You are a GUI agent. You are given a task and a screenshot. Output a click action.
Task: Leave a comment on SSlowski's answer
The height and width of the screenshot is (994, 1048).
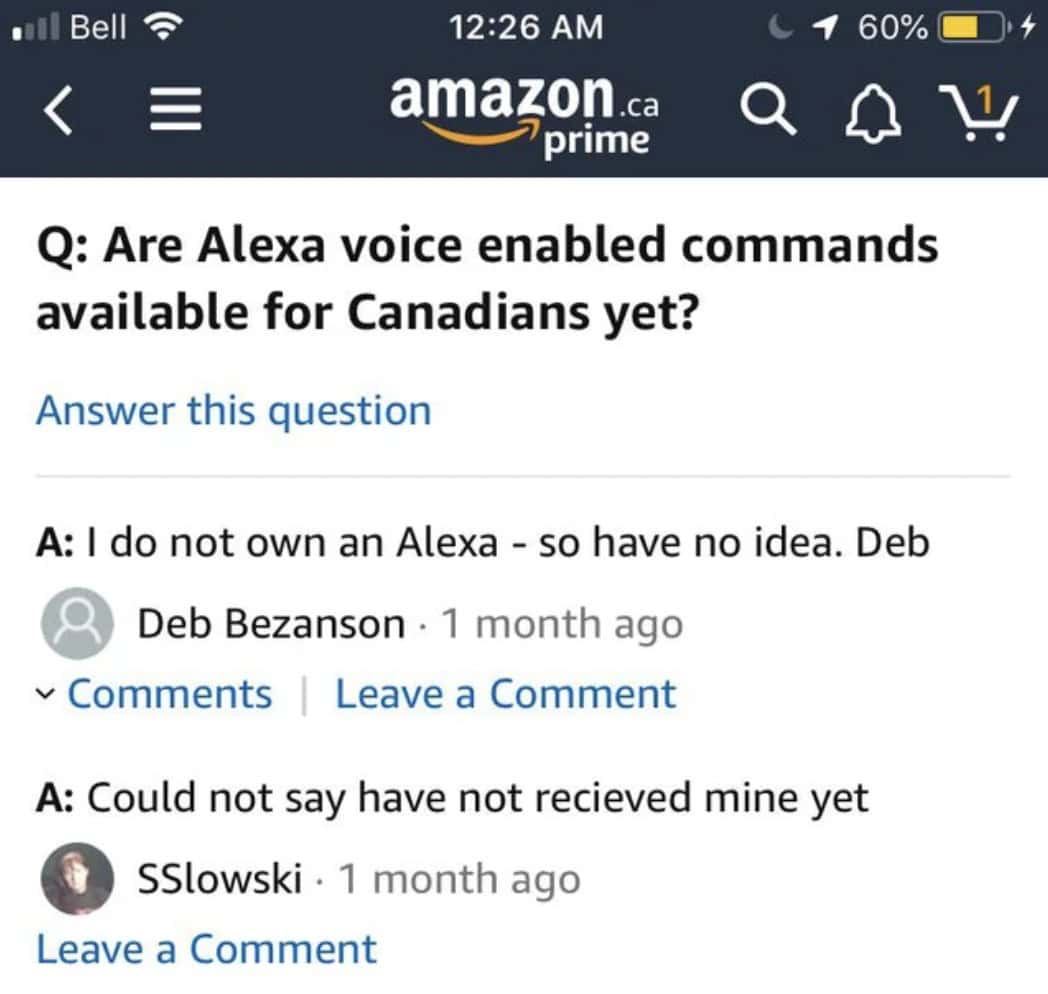click(x=206, y=948)
